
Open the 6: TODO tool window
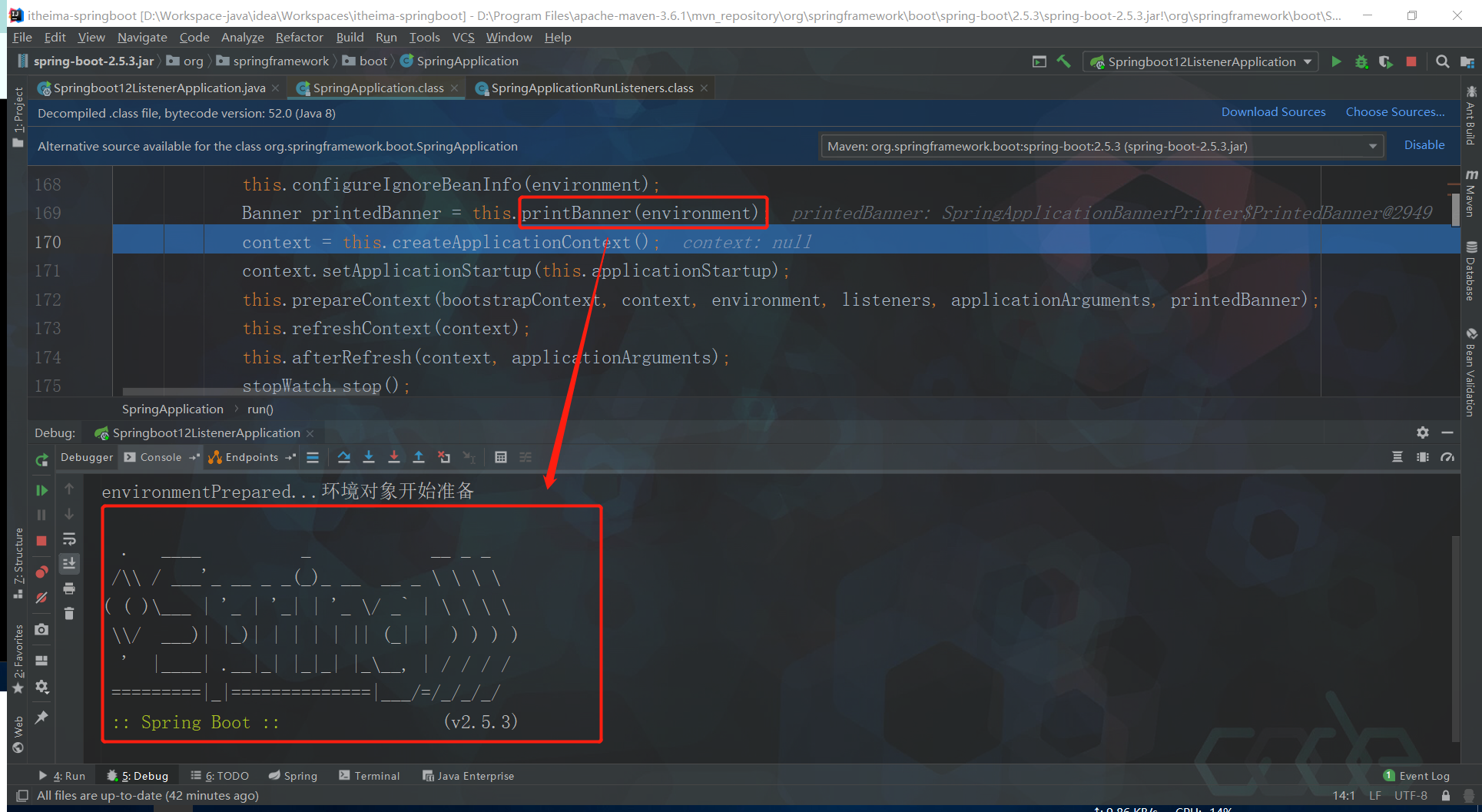point(220,776)
